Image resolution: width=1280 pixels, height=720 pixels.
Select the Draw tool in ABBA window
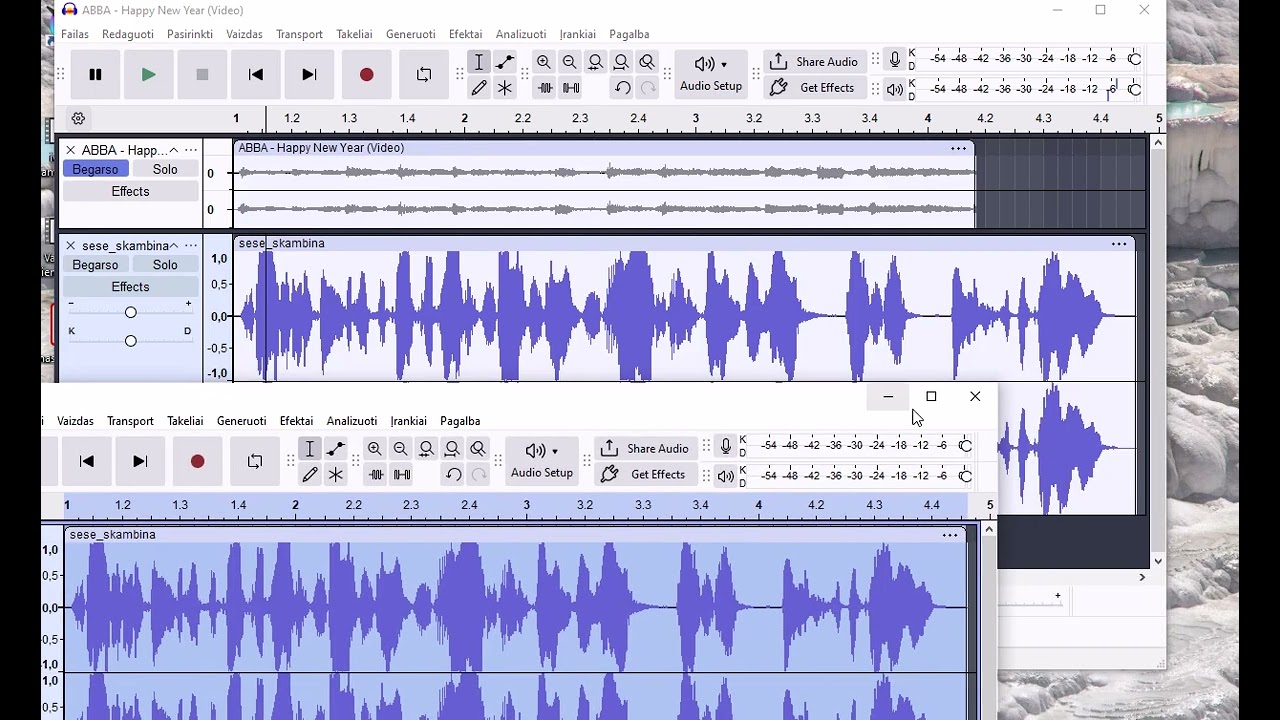click(479, 88)
